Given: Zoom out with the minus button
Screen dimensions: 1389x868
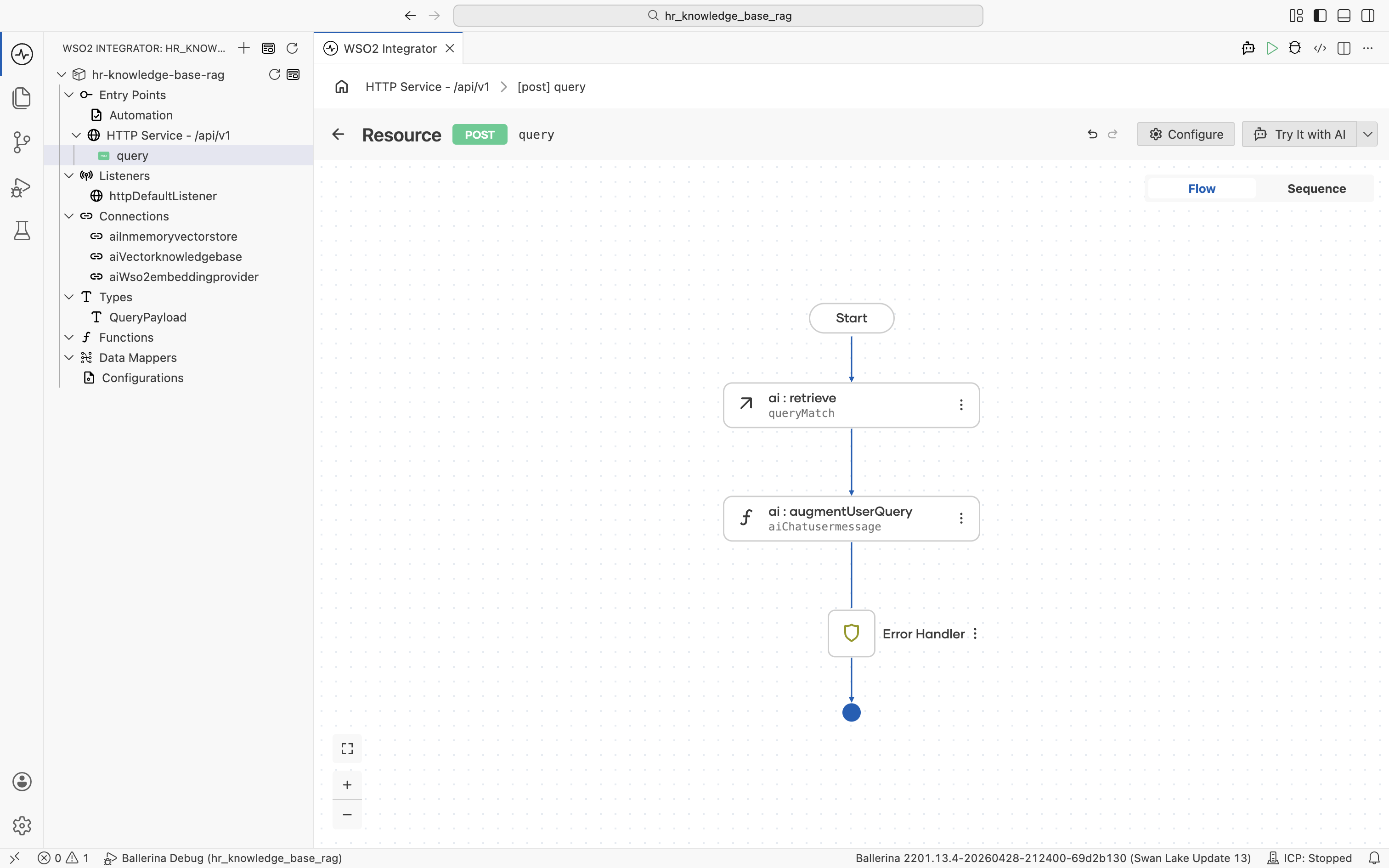Looking at the screenshot, I should click(347, 815).
